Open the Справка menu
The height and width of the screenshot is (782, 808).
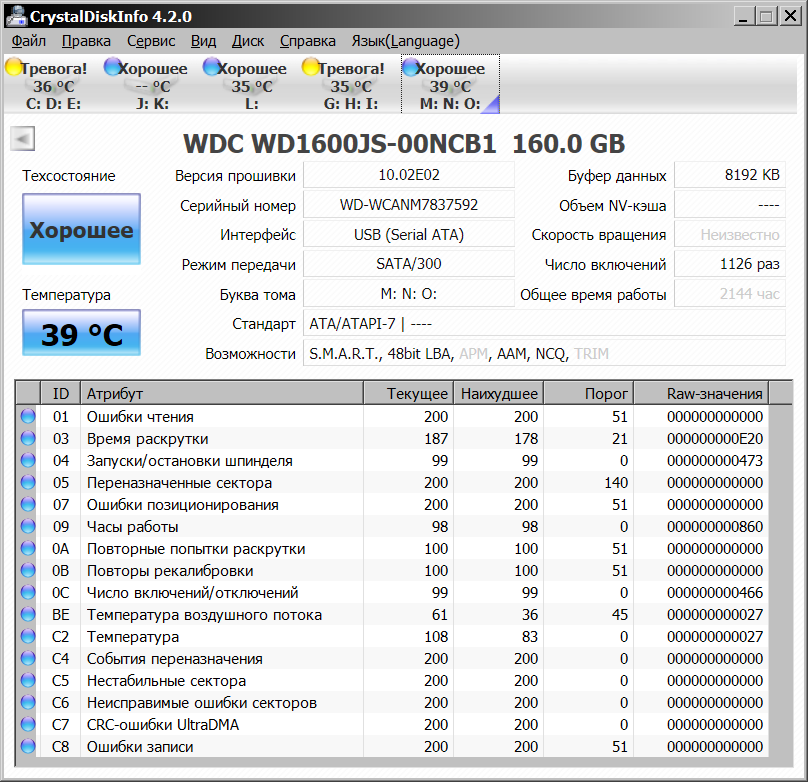(307, 41)
